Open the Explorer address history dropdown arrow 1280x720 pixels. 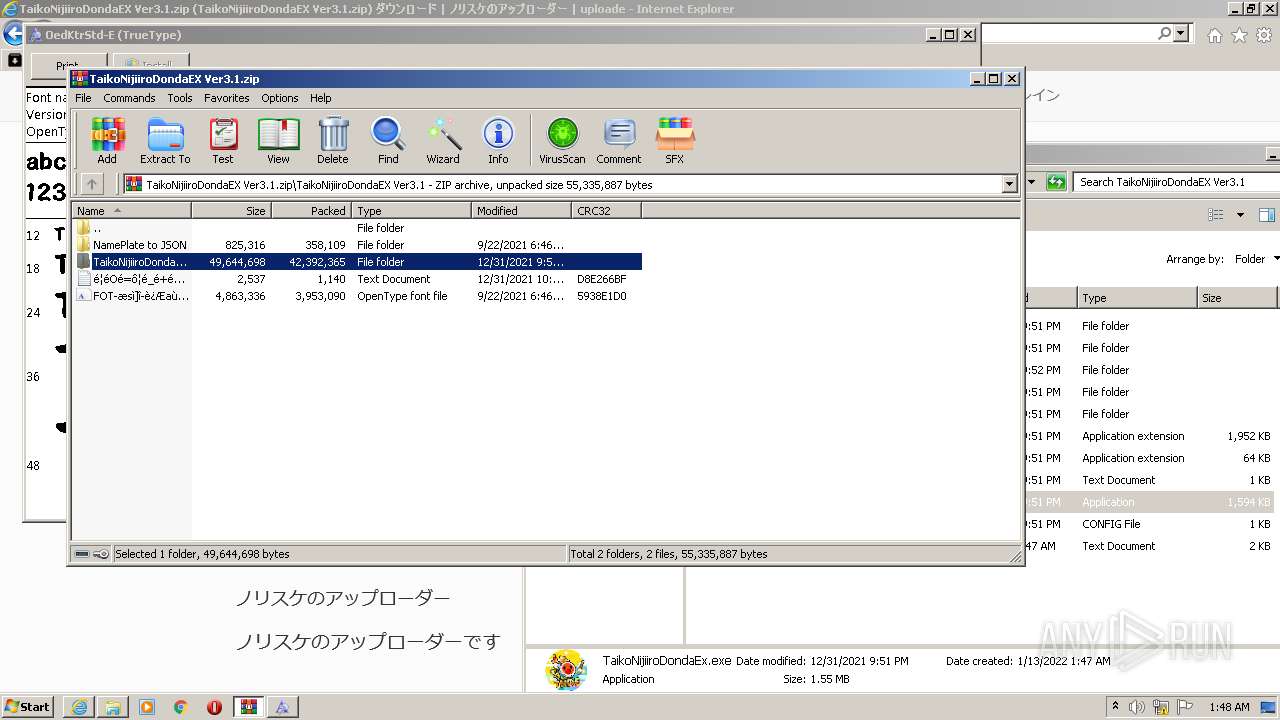coord(1032,182)
